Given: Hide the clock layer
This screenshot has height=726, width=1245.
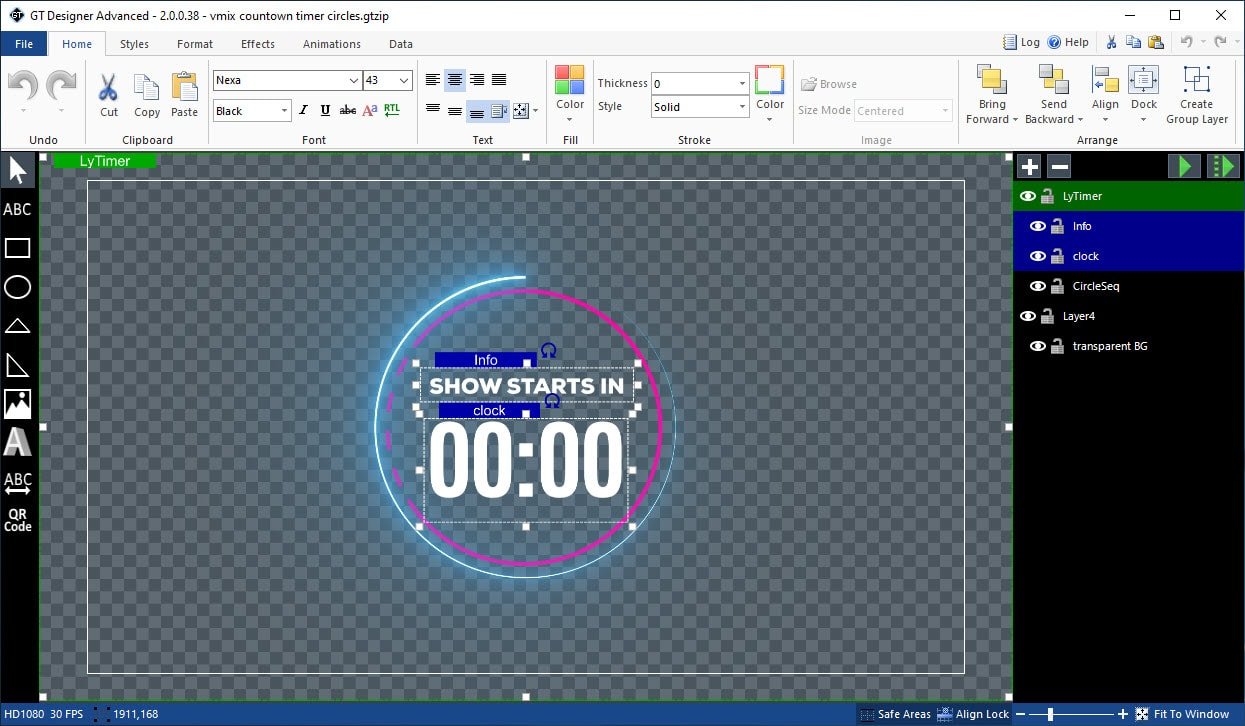Looking at the screenshot, I should [1038, 256].
